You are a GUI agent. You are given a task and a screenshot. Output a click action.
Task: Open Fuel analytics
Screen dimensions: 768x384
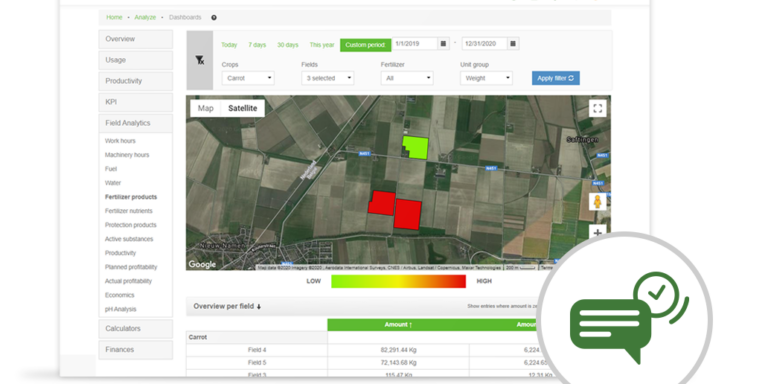coord(111,169)
